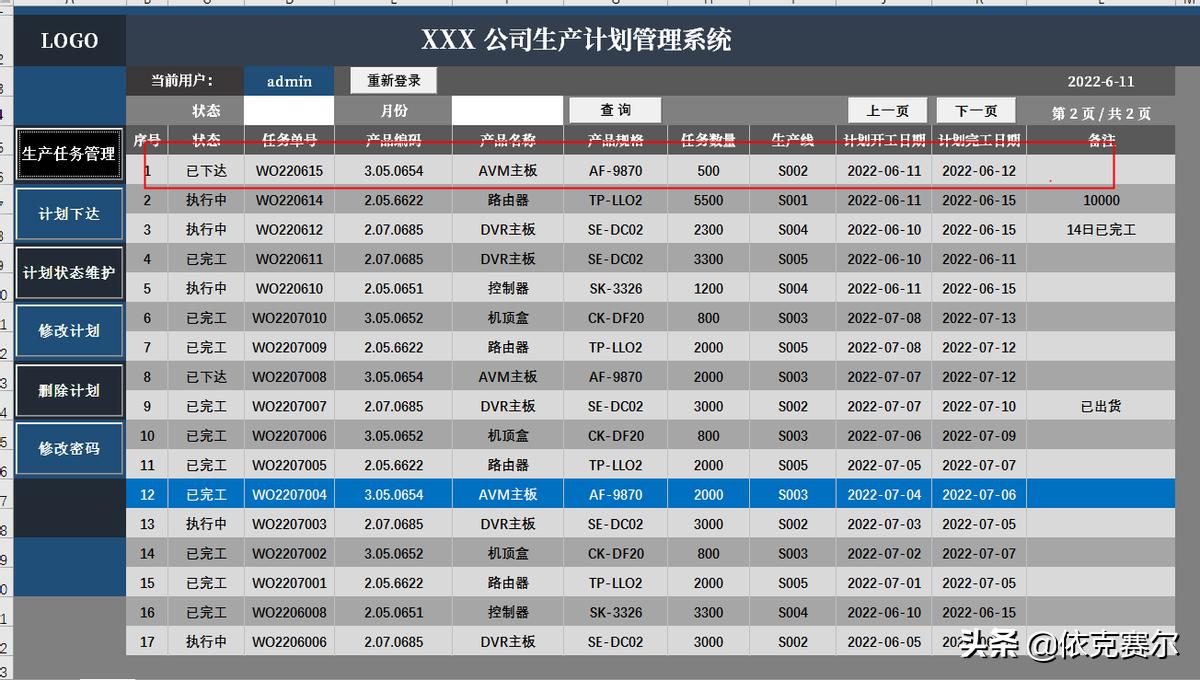Click the 重新登录 button

(x=393, y=80)
